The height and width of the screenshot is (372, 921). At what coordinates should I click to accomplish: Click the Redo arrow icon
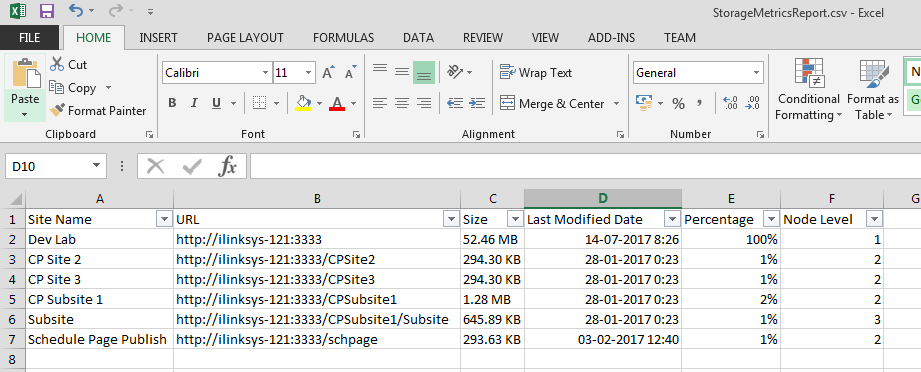[x=116, y=10]
